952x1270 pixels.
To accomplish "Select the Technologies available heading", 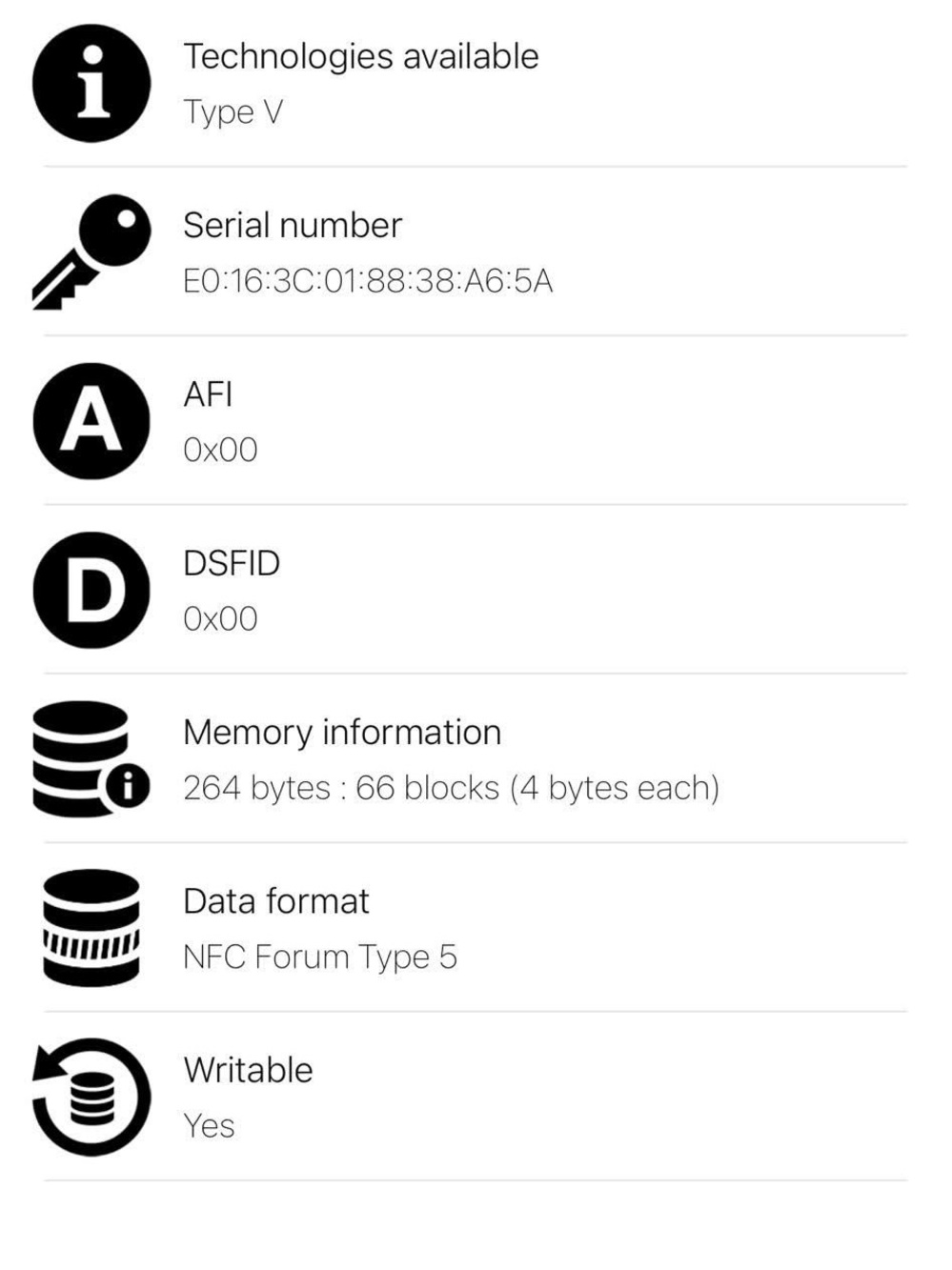I will tap(361, 57).
